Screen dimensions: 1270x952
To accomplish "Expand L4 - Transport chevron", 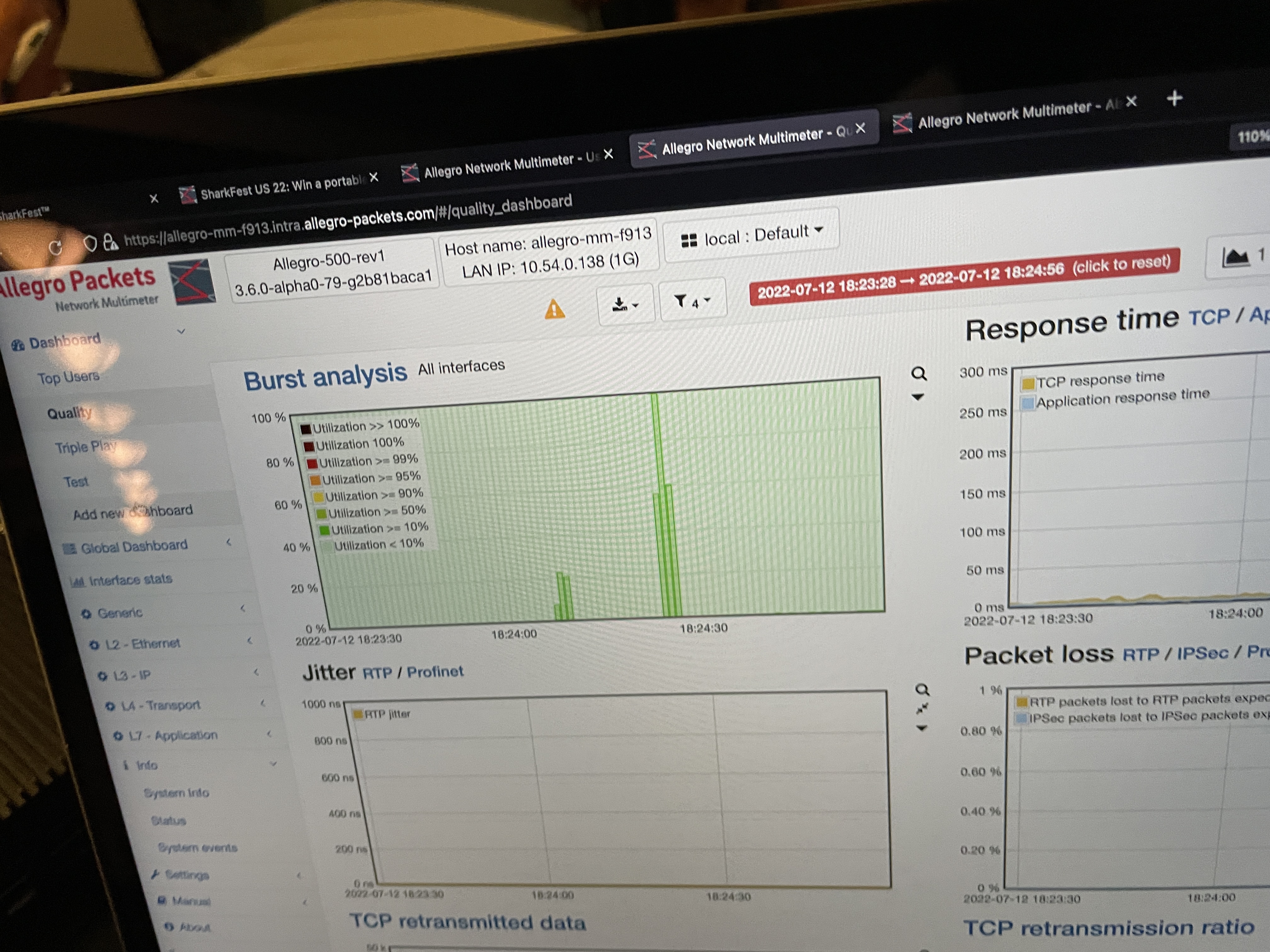I will pyautogui.click(x=263, y=702).
